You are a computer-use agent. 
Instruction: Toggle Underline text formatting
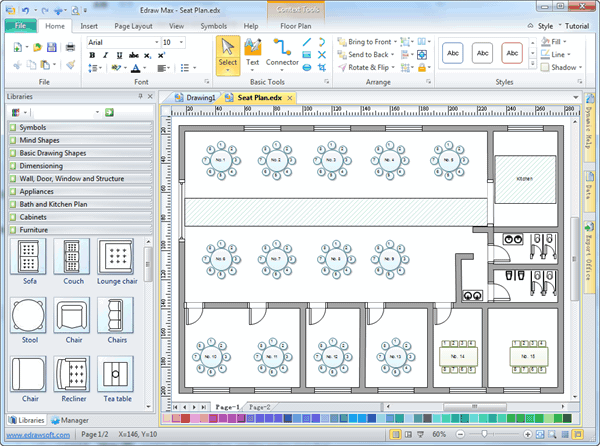tap(119, 55)
